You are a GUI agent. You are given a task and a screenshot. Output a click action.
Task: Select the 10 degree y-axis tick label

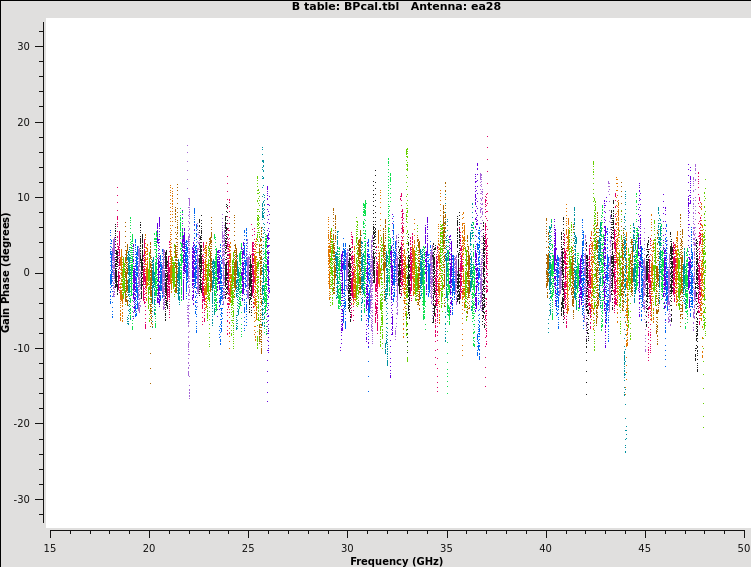pyautogui.click(x=24, y=198)
